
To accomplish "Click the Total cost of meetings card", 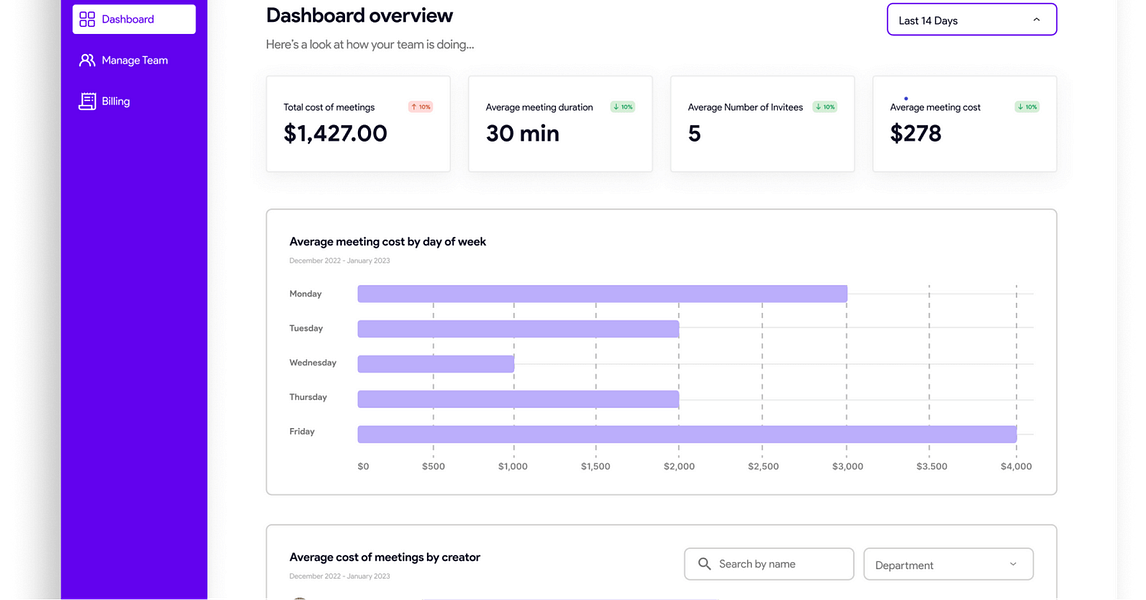I will click(358, 123).
